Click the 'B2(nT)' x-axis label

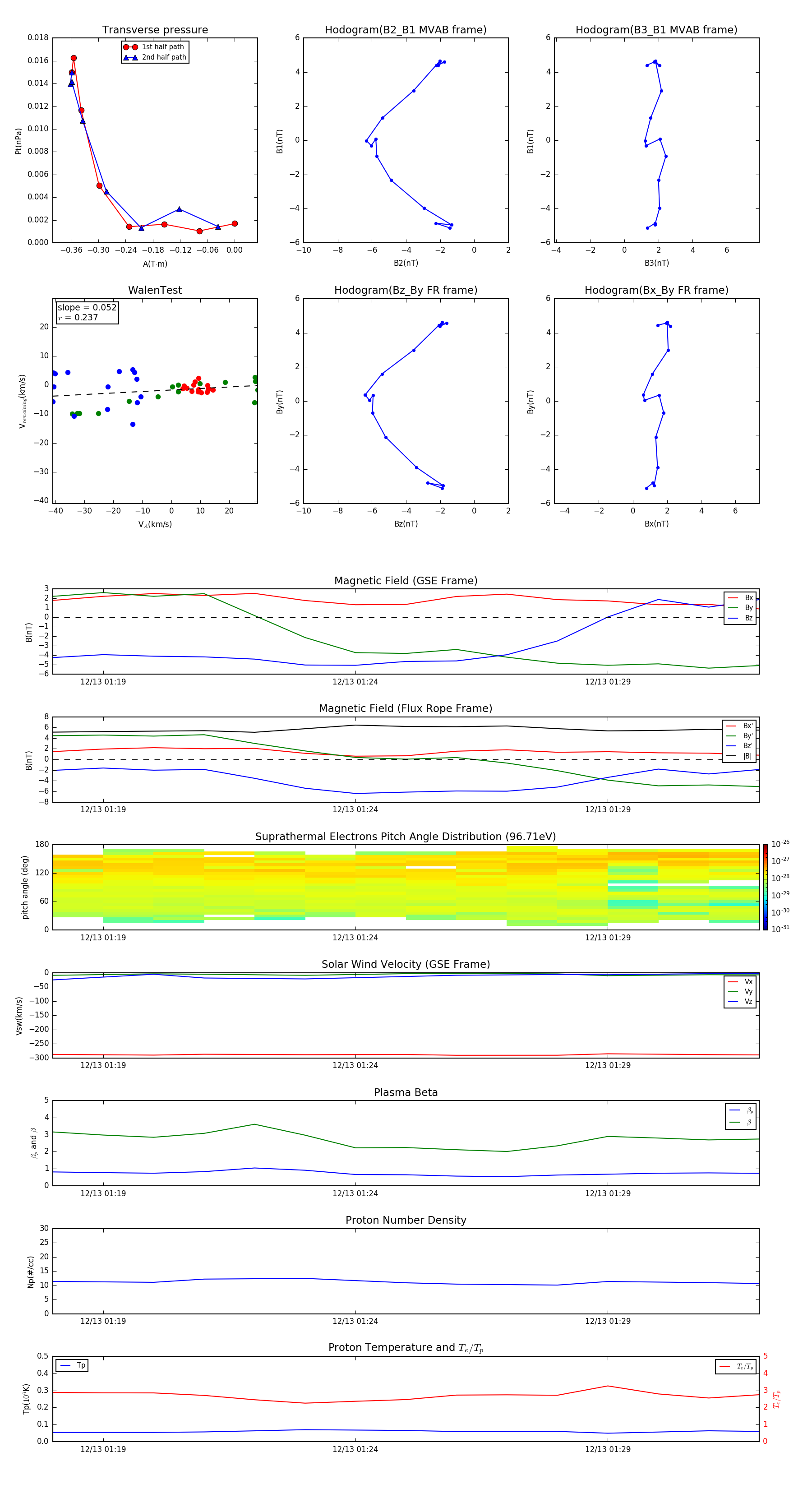click(406, 263)
